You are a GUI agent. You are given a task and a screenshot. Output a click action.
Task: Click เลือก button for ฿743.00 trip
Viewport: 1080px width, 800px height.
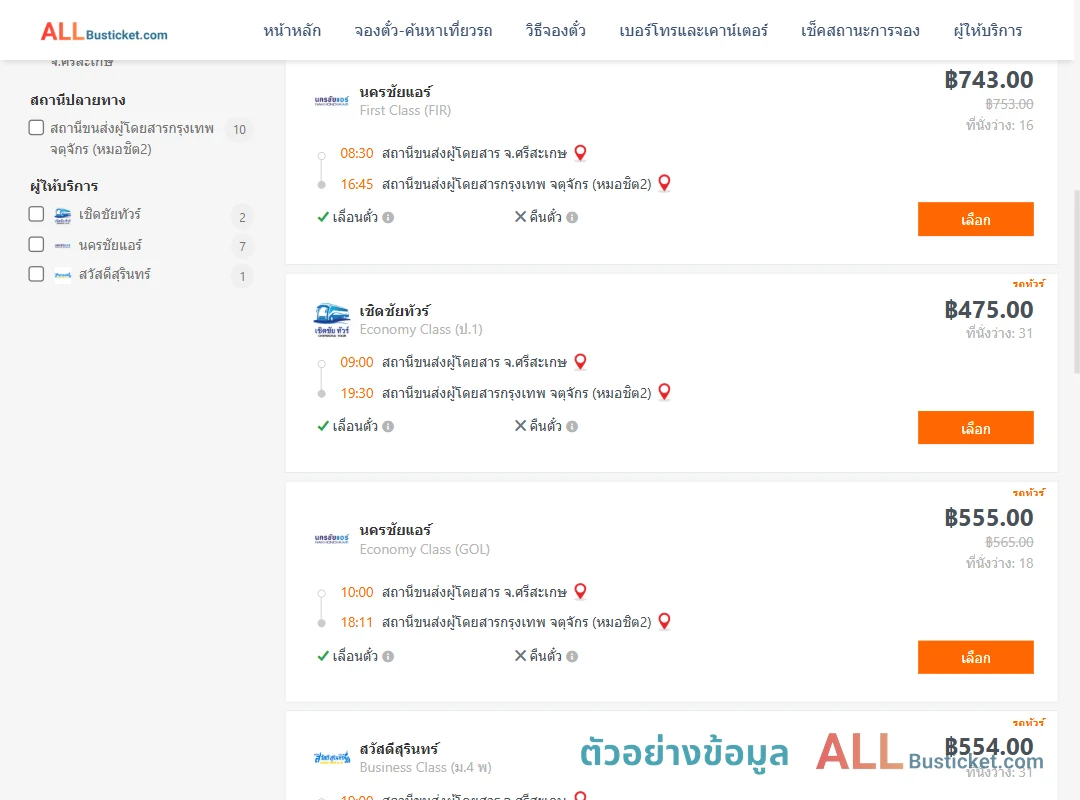click(975, 219)
